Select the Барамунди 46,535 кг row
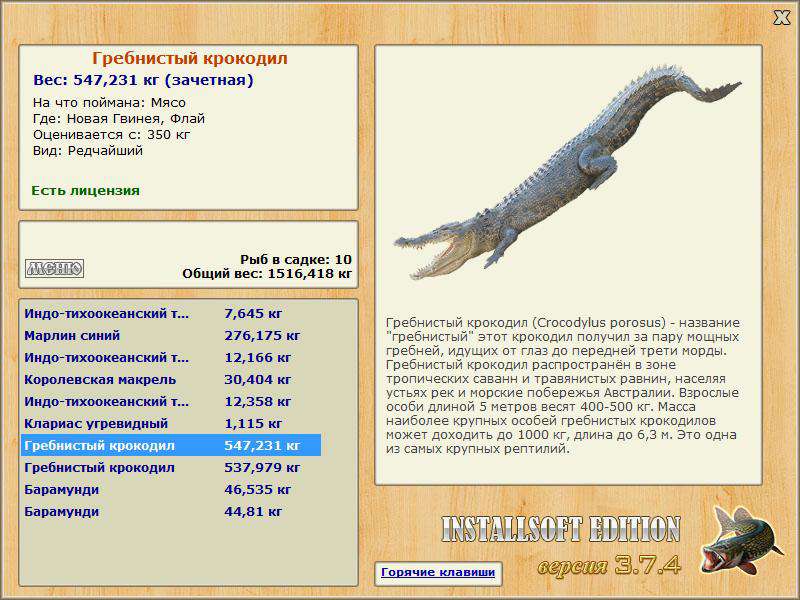This screenshot has height=600, width=800. (171, 489)
